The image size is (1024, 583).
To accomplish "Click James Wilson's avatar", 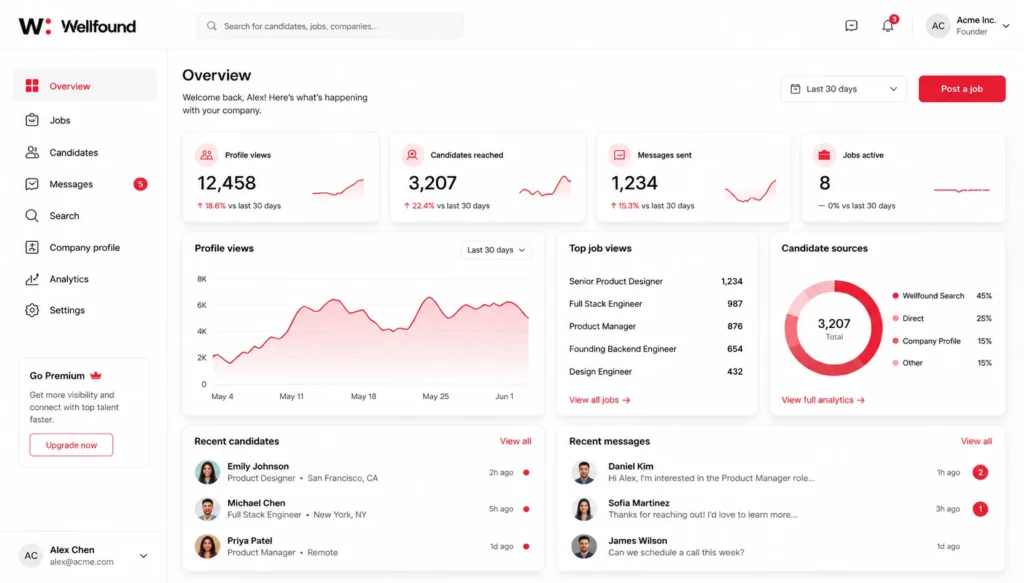I will point(584,546).
